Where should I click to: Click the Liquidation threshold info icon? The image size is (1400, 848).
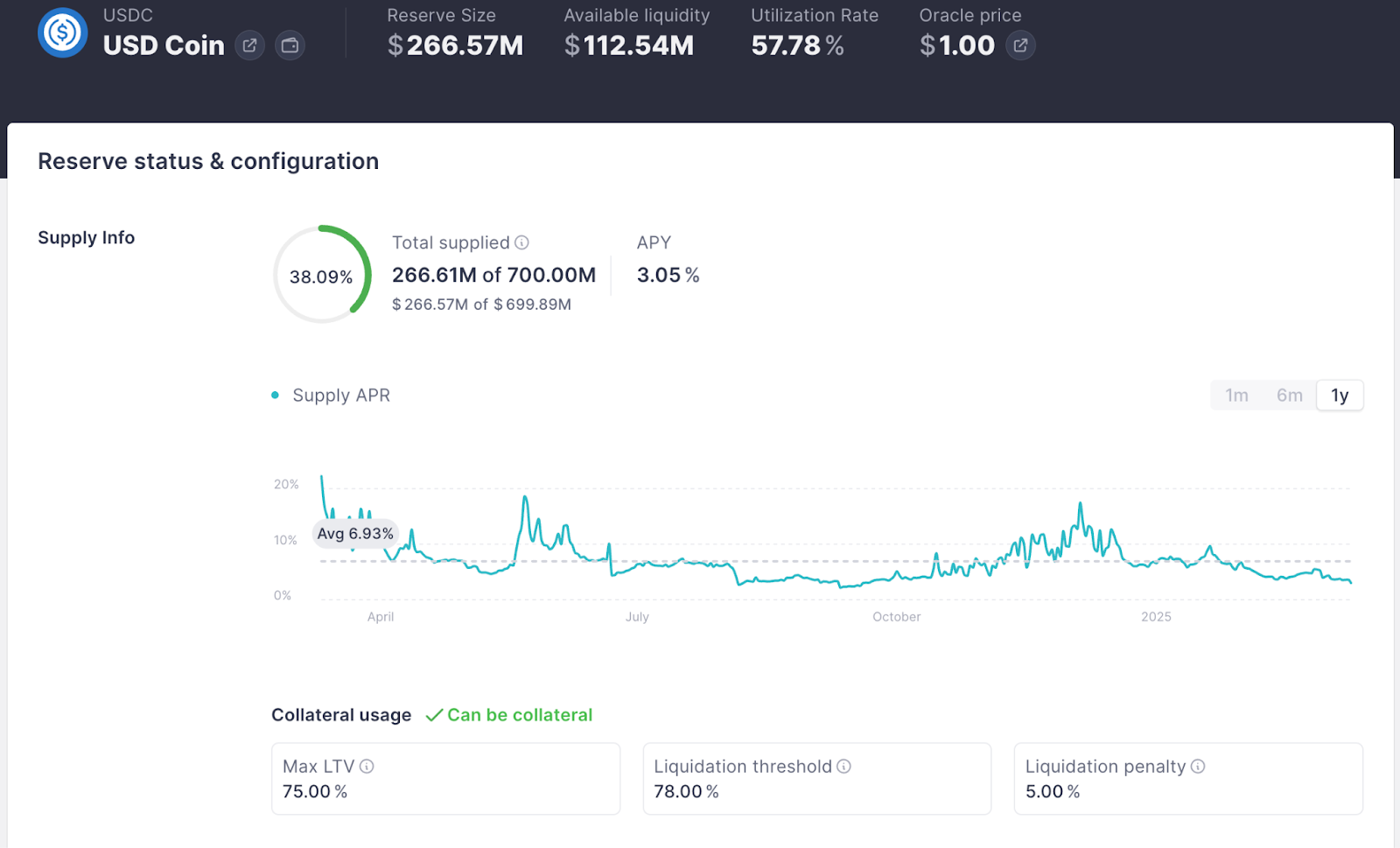pyautogui.click(x=843, y=767)
